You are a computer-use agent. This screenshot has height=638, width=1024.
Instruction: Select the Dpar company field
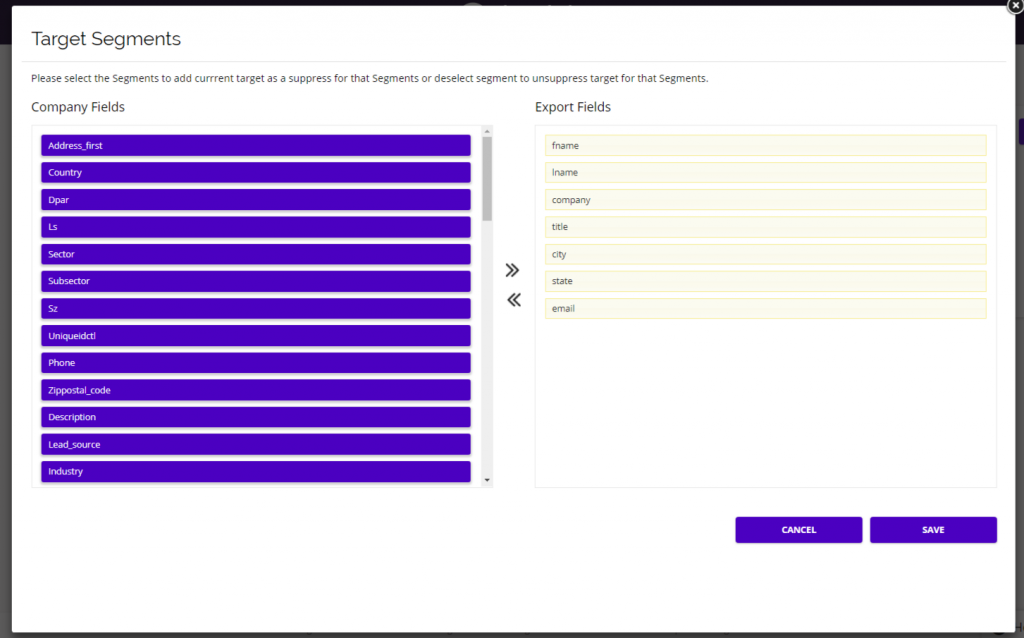(255, 199)
